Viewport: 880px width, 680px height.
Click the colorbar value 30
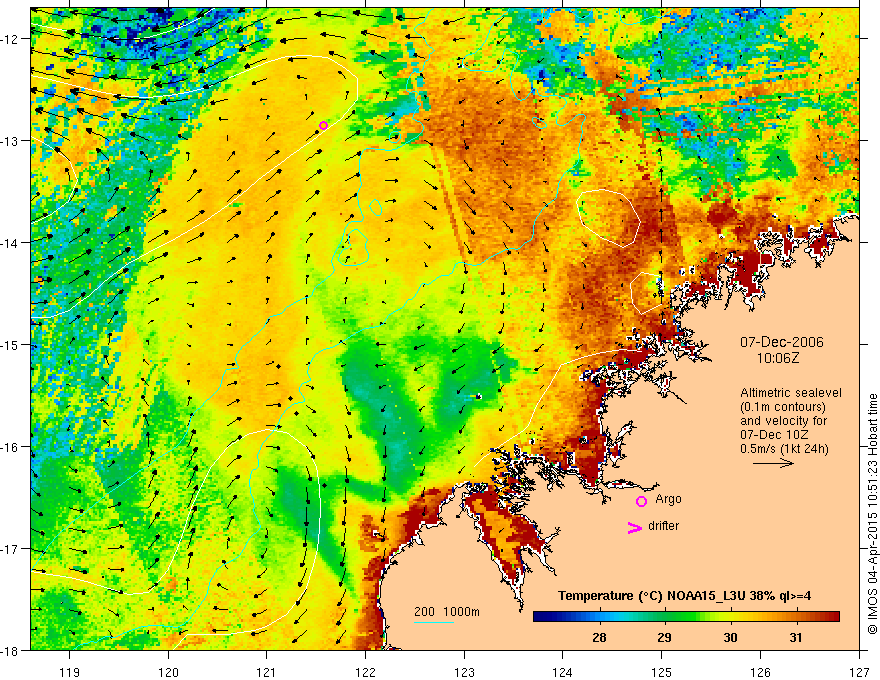(x=730, y=637)
